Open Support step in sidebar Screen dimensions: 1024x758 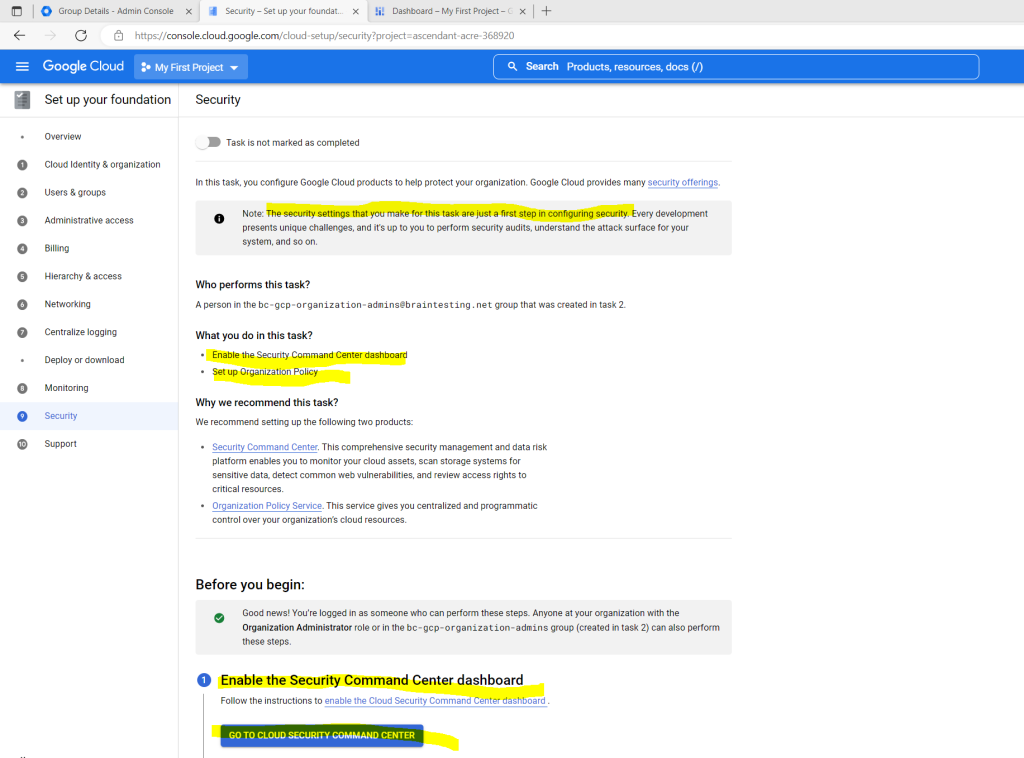click(60, 444)
